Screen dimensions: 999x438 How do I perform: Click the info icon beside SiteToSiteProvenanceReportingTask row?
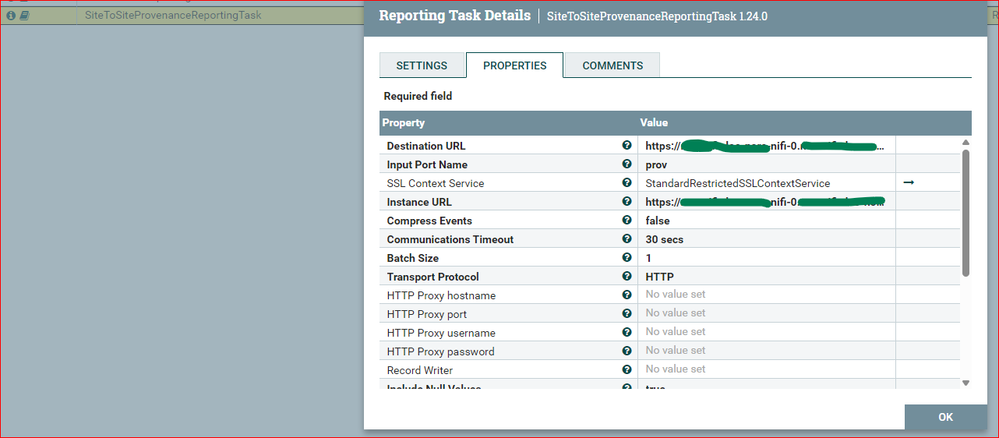tap(11, 15)
